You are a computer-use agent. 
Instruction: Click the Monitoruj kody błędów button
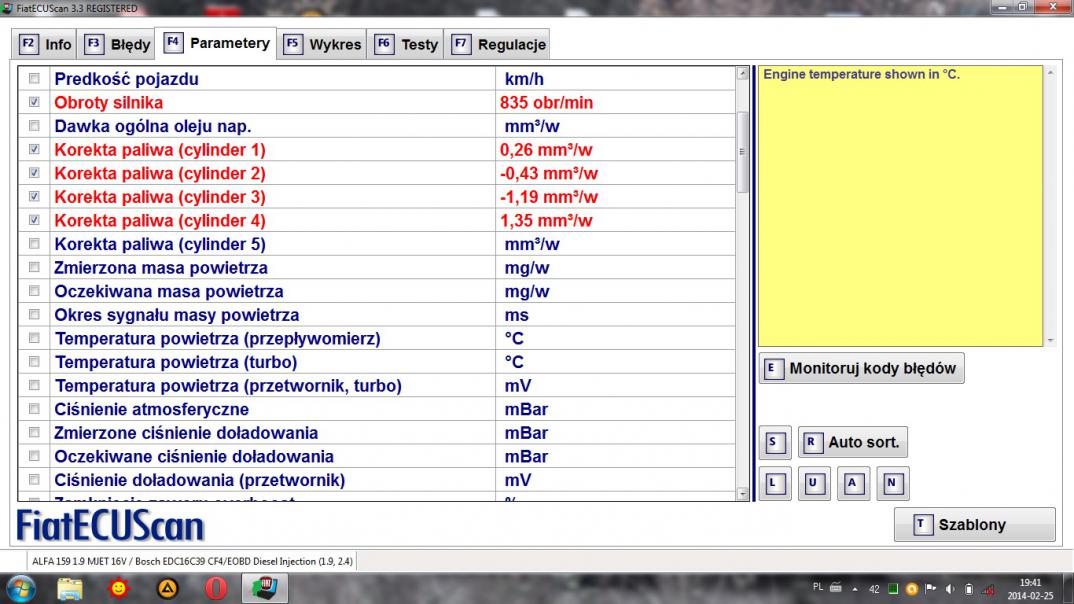tap(861, 368)
